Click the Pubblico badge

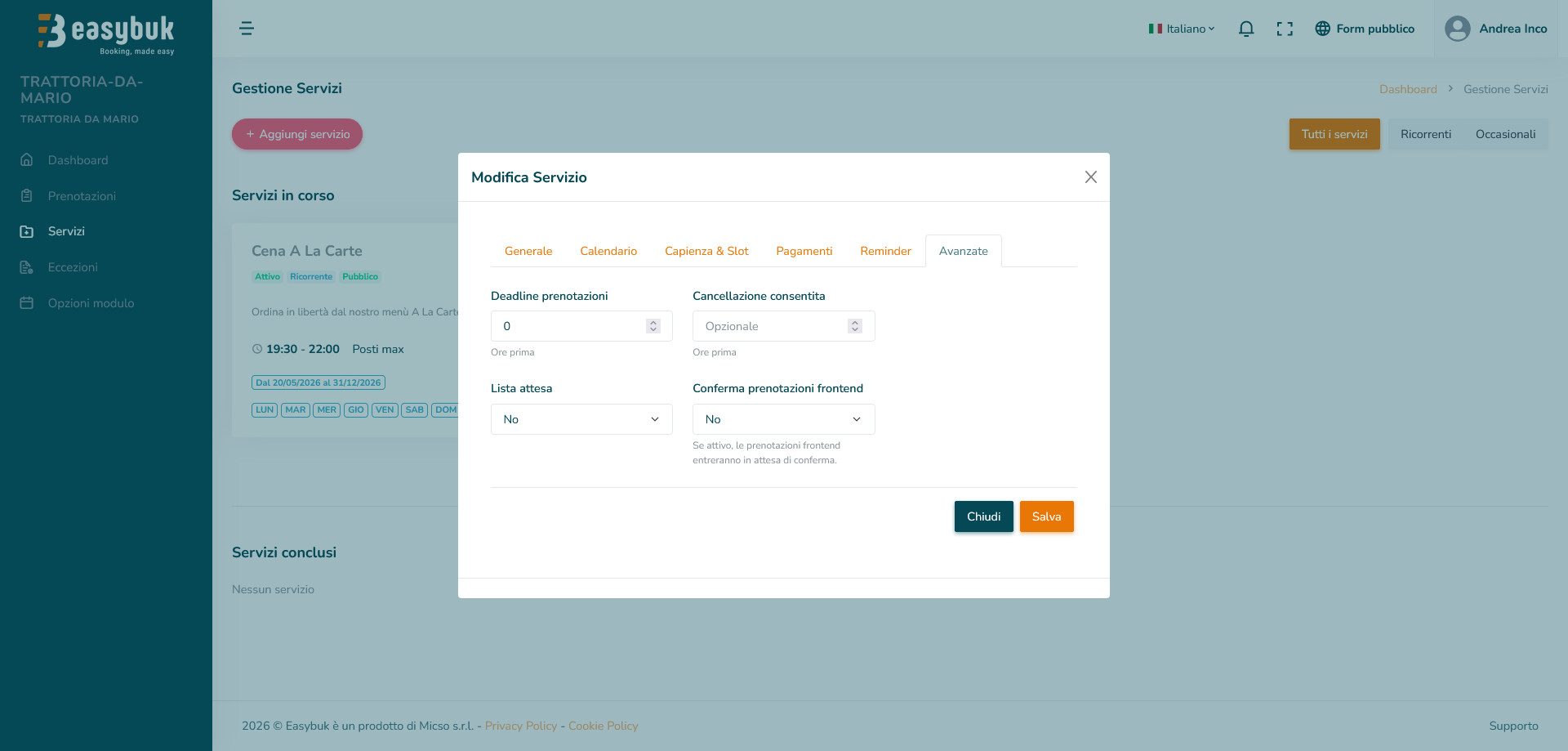pyautogui.click(x=360, y=276)
